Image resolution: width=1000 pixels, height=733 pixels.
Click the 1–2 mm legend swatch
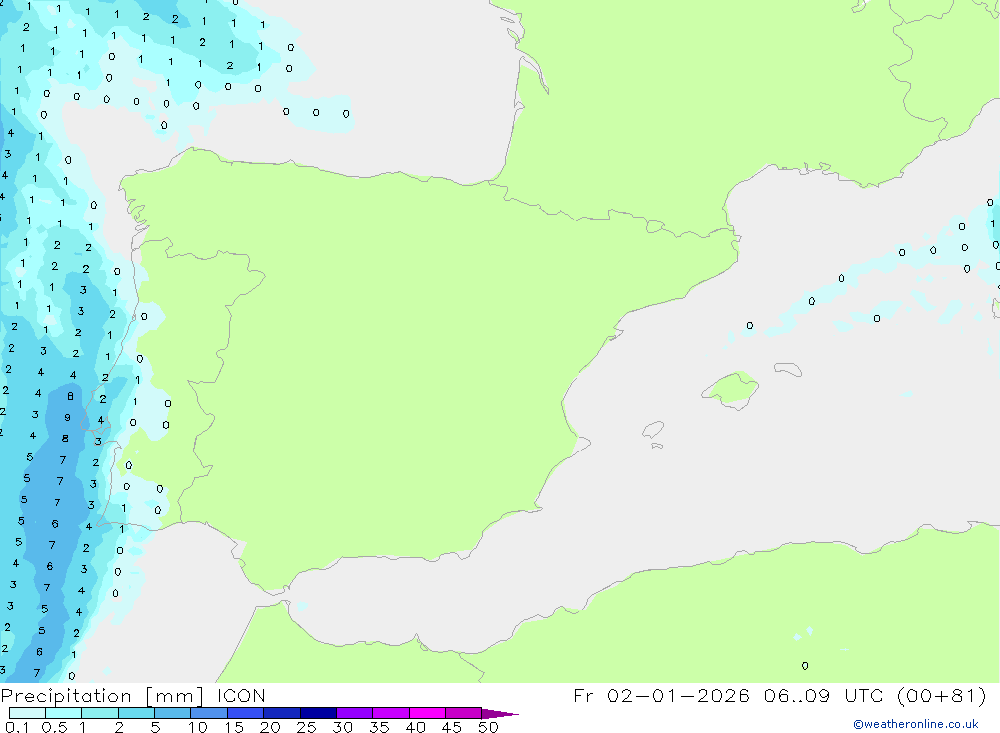(x=100, y=713)
